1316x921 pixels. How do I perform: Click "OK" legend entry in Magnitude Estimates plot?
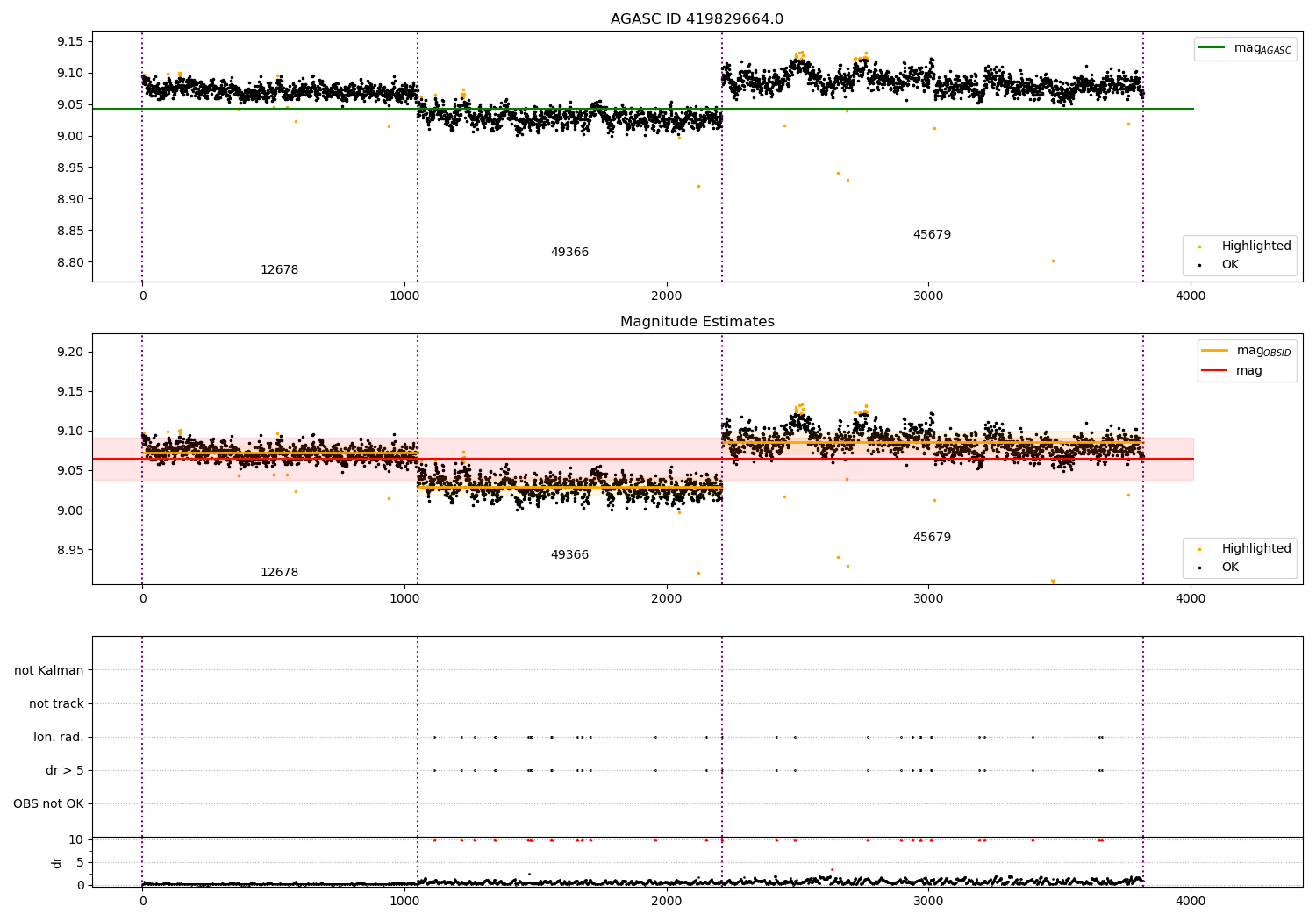(1219, 568)
